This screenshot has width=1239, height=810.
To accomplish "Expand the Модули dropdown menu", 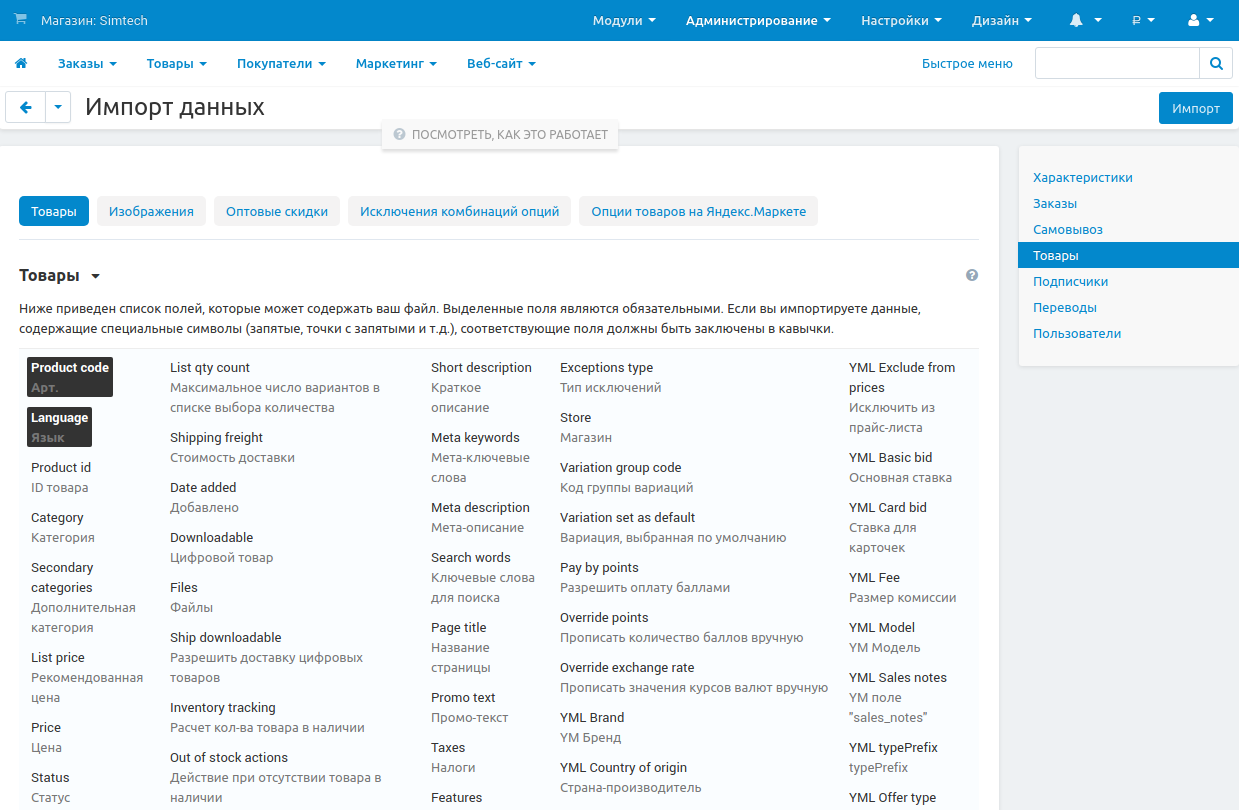I will (624, 20).
